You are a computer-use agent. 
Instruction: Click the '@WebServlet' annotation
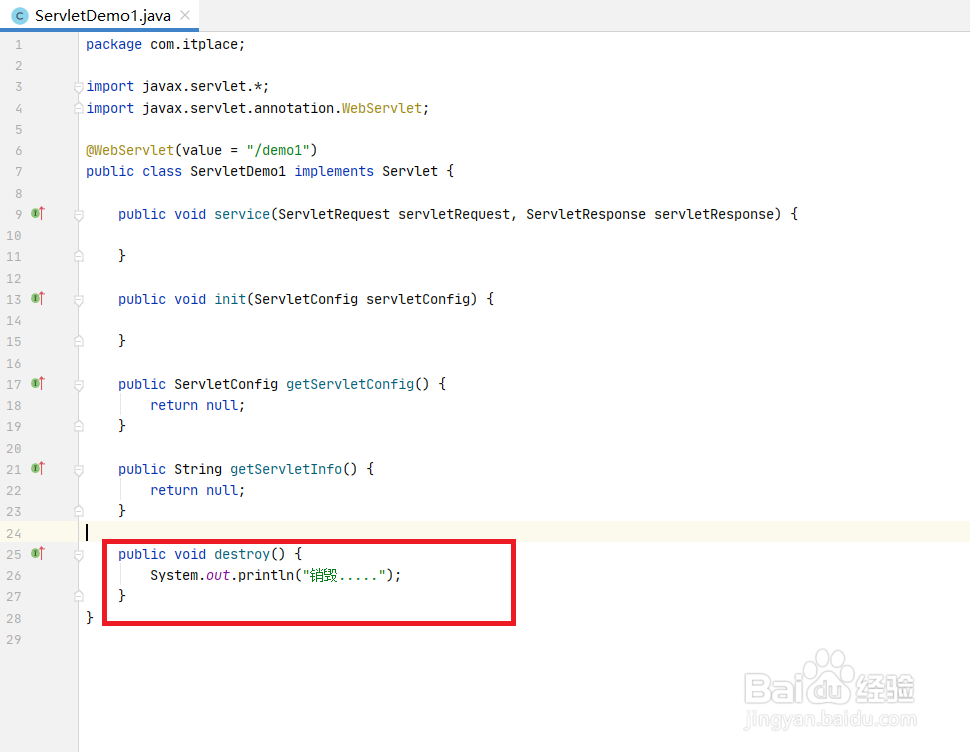tap(130, 150)
